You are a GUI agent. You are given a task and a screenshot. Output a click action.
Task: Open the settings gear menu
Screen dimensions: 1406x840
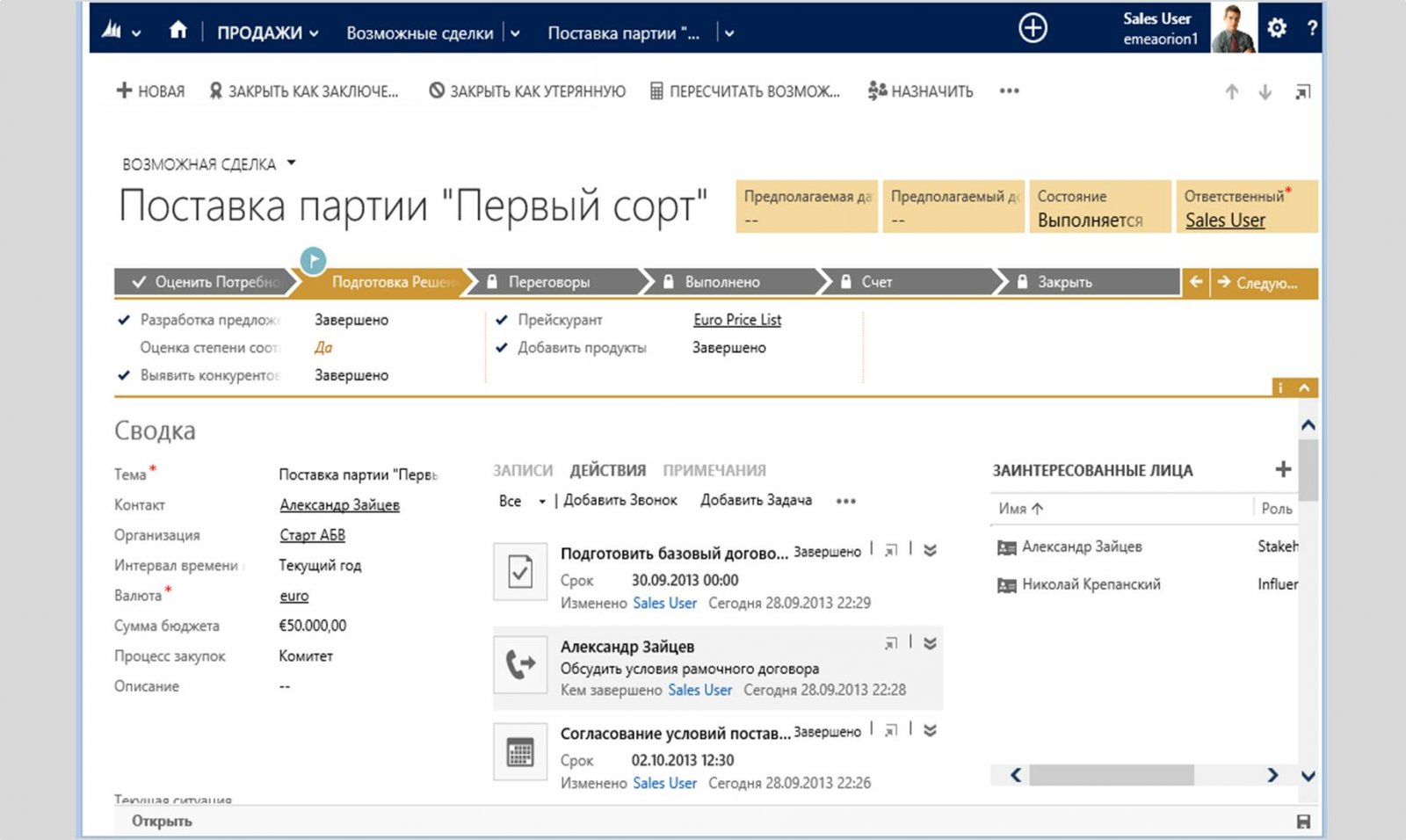pyautogui.click(x=1276, y=28)
